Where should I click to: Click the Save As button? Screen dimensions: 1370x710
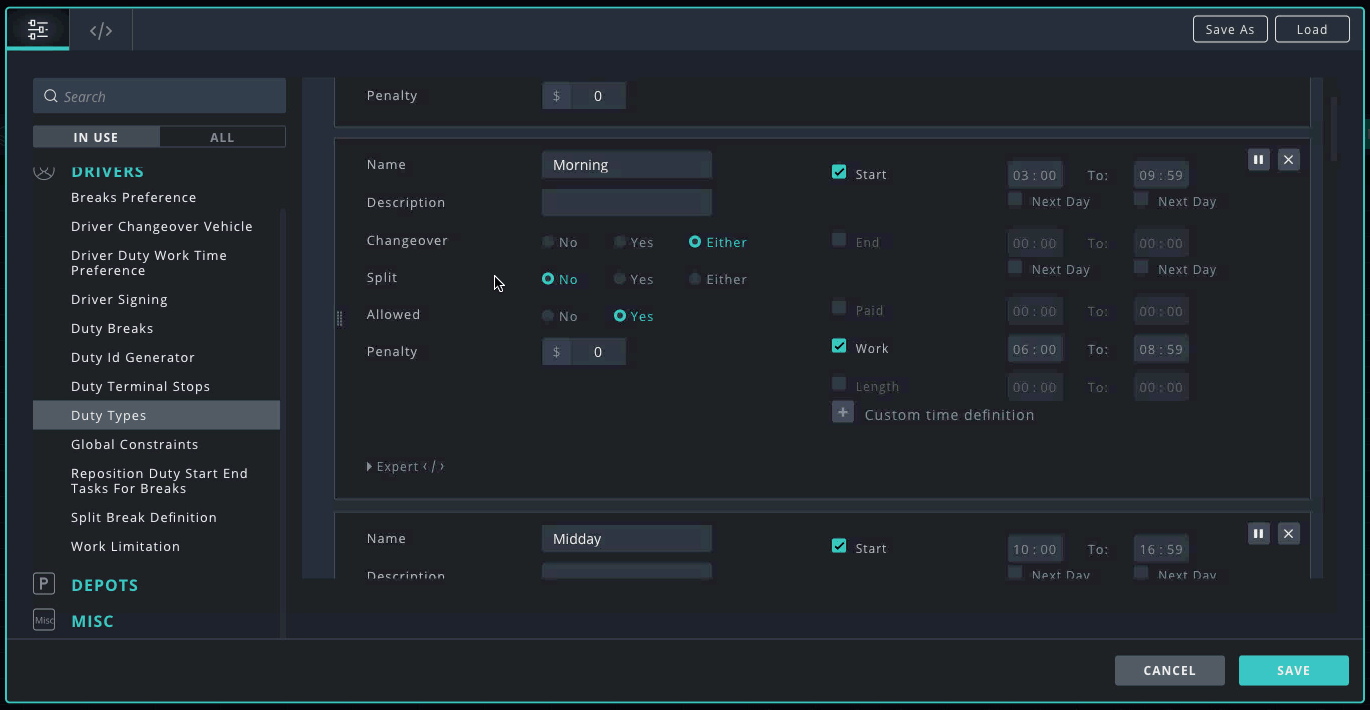click(1230, 29)
